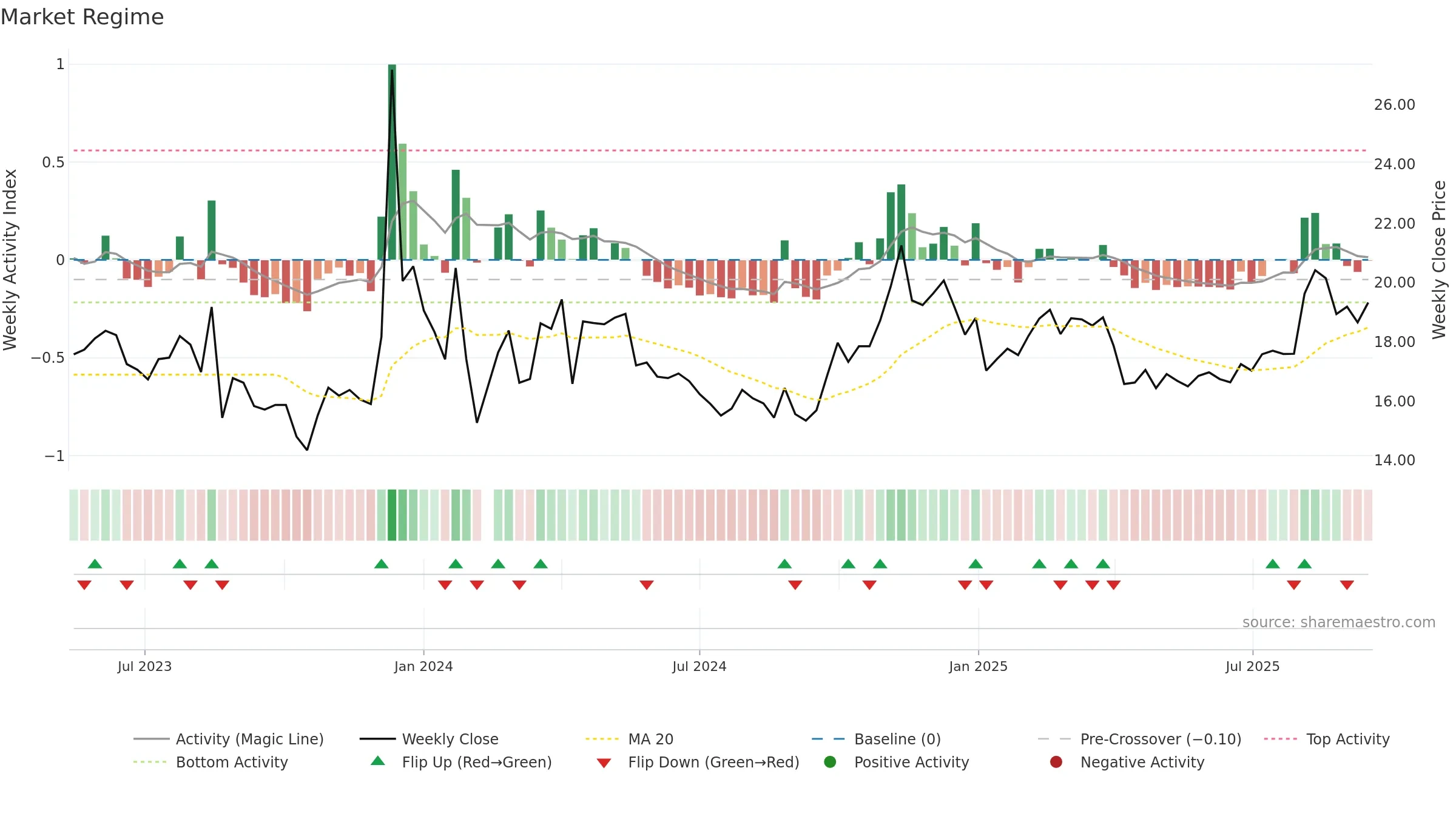1456x819 pixels.
Task: Click the −1 activity axis label
Action: click(54, 456)
